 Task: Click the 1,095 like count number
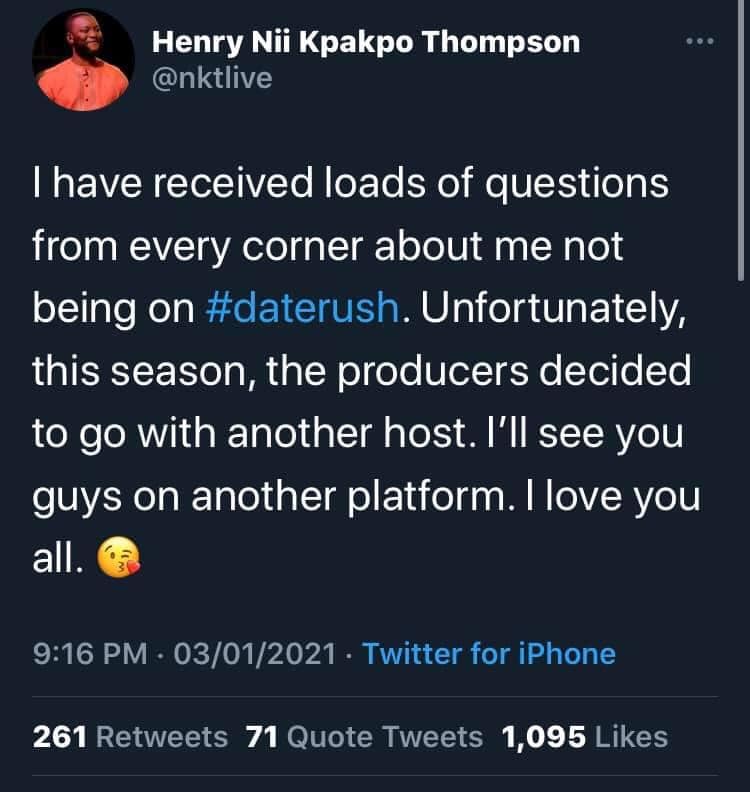click(544, 737)
